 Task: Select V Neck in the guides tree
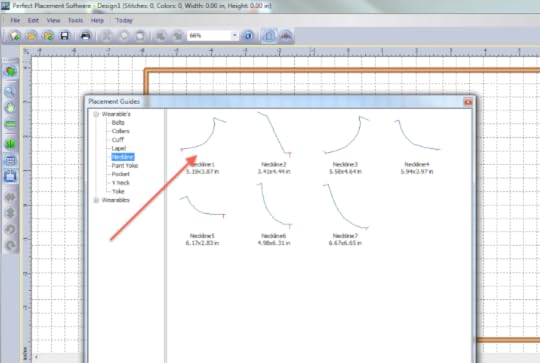click(121, 183)
